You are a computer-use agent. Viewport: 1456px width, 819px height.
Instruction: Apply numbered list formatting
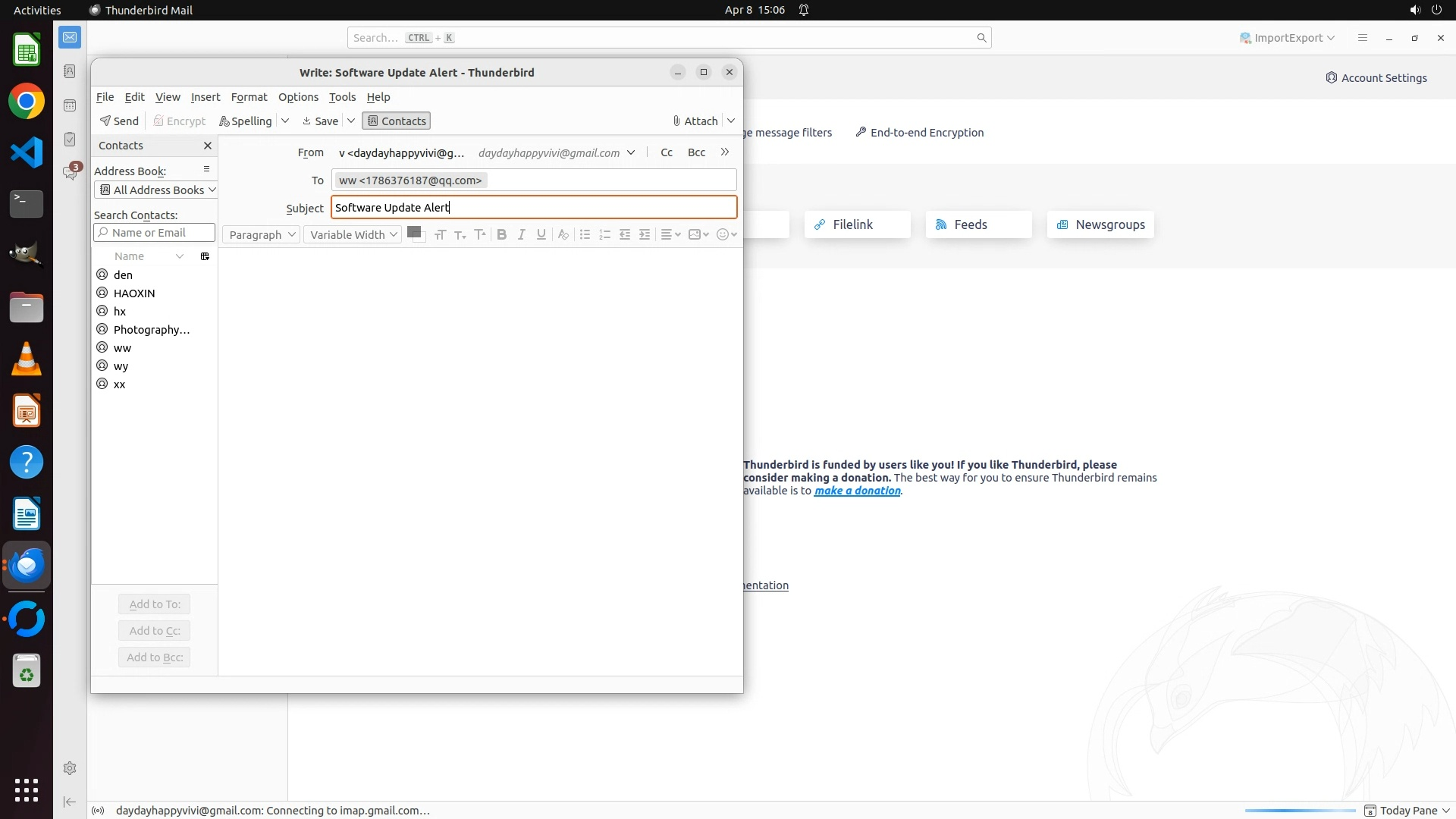[604, 235]
